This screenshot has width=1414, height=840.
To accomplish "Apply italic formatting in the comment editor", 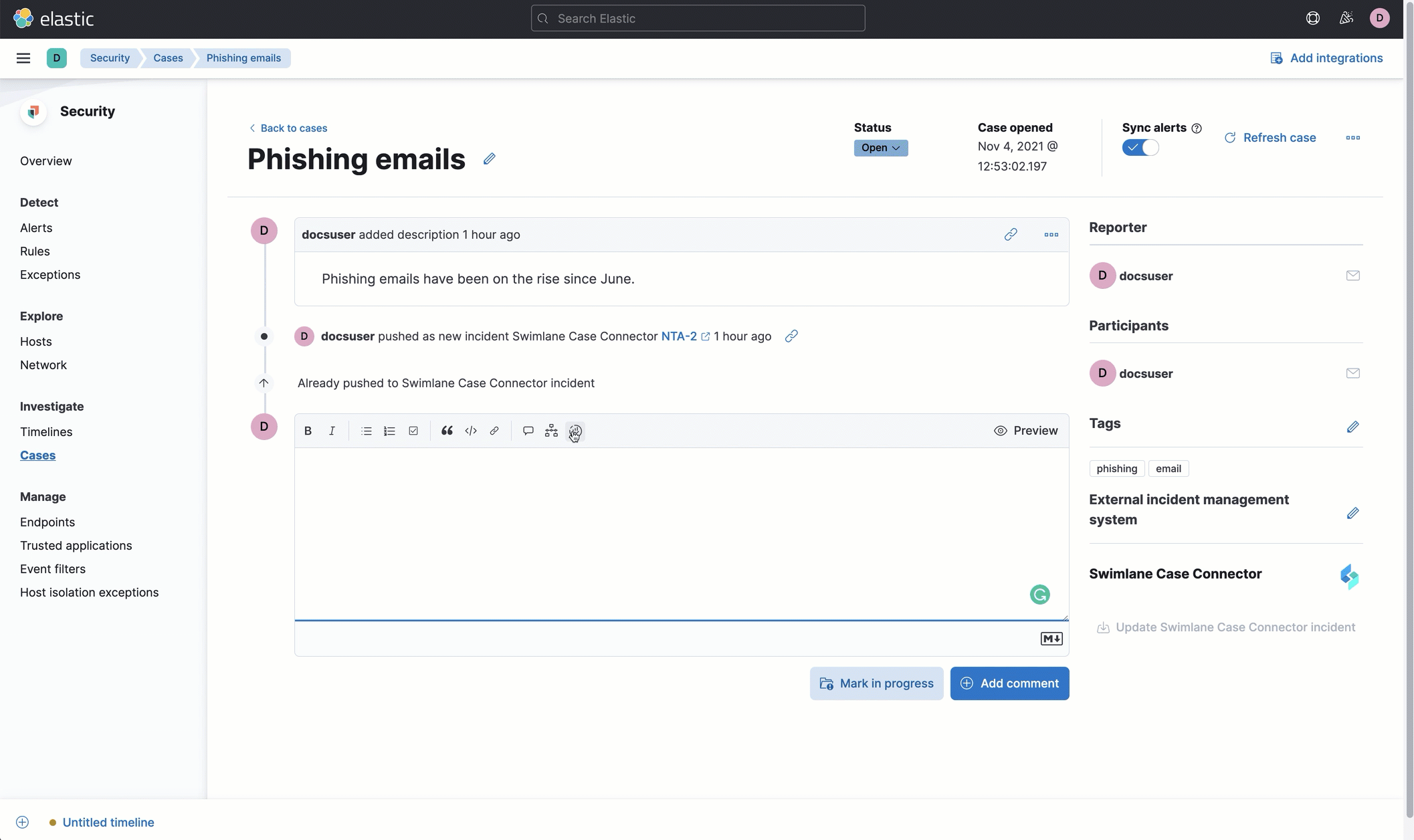I will [332, 430].
